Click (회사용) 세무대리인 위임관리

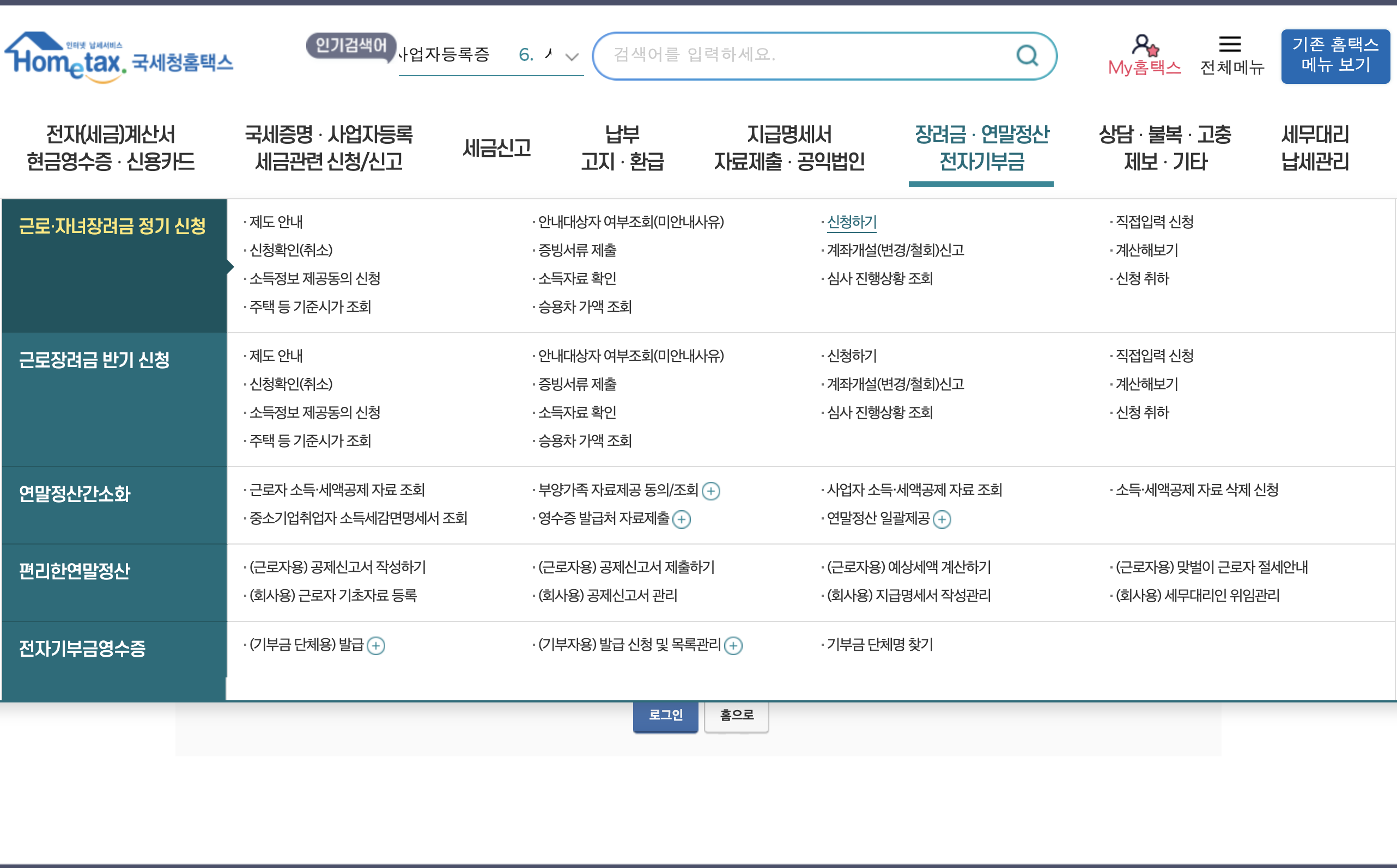point(1197,596)
